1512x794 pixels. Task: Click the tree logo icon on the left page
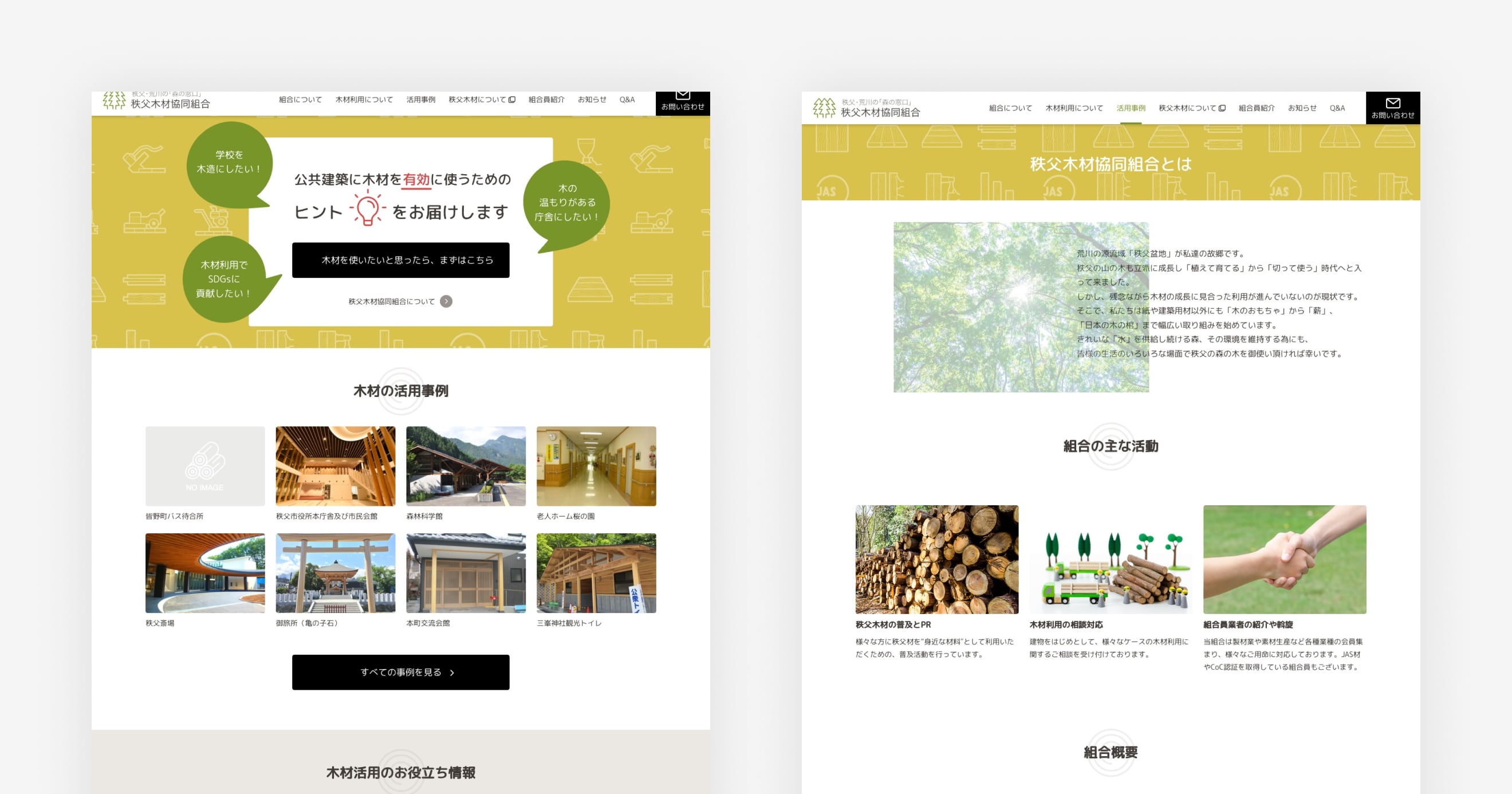pos(114,100)
